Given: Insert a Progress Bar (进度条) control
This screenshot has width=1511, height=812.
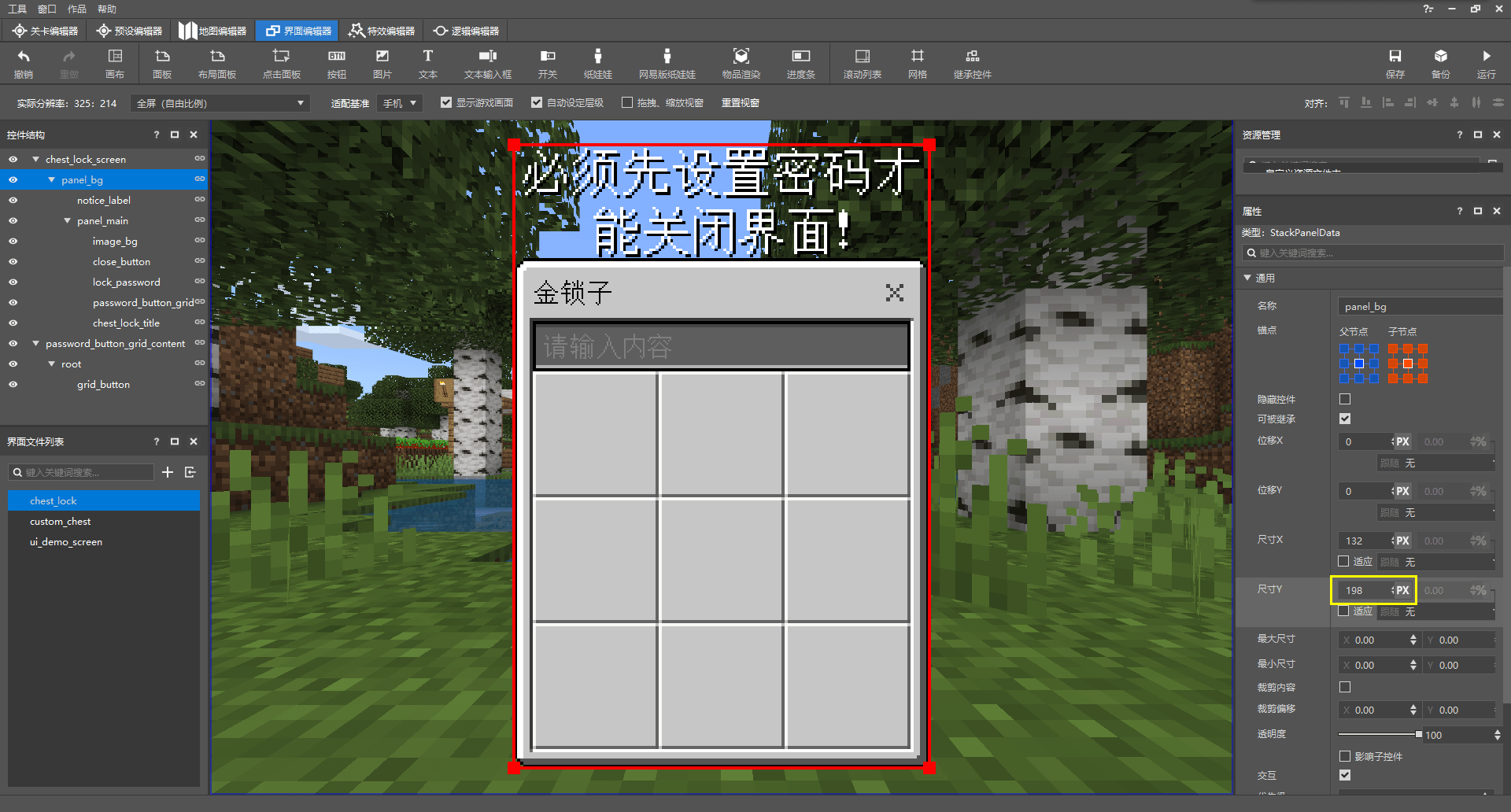Looking at the screenshot, I should click(801, 63).
